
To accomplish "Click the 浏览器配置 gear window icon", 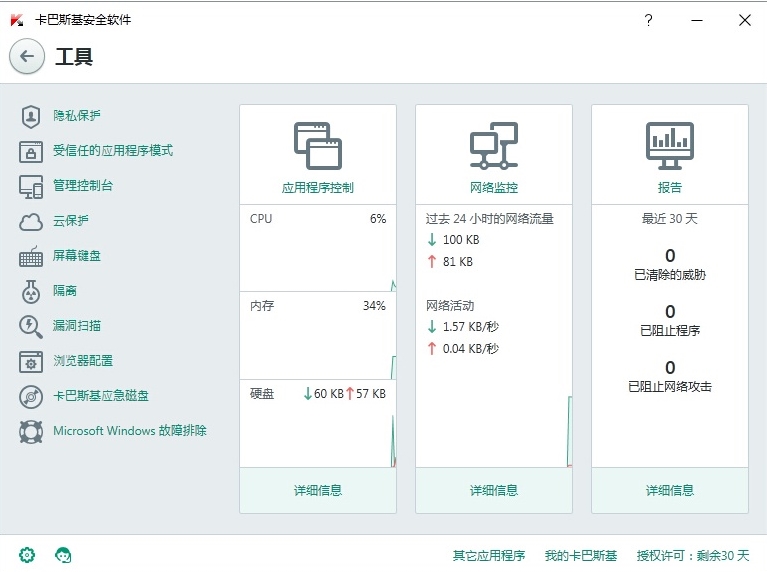I will point(31,362).
